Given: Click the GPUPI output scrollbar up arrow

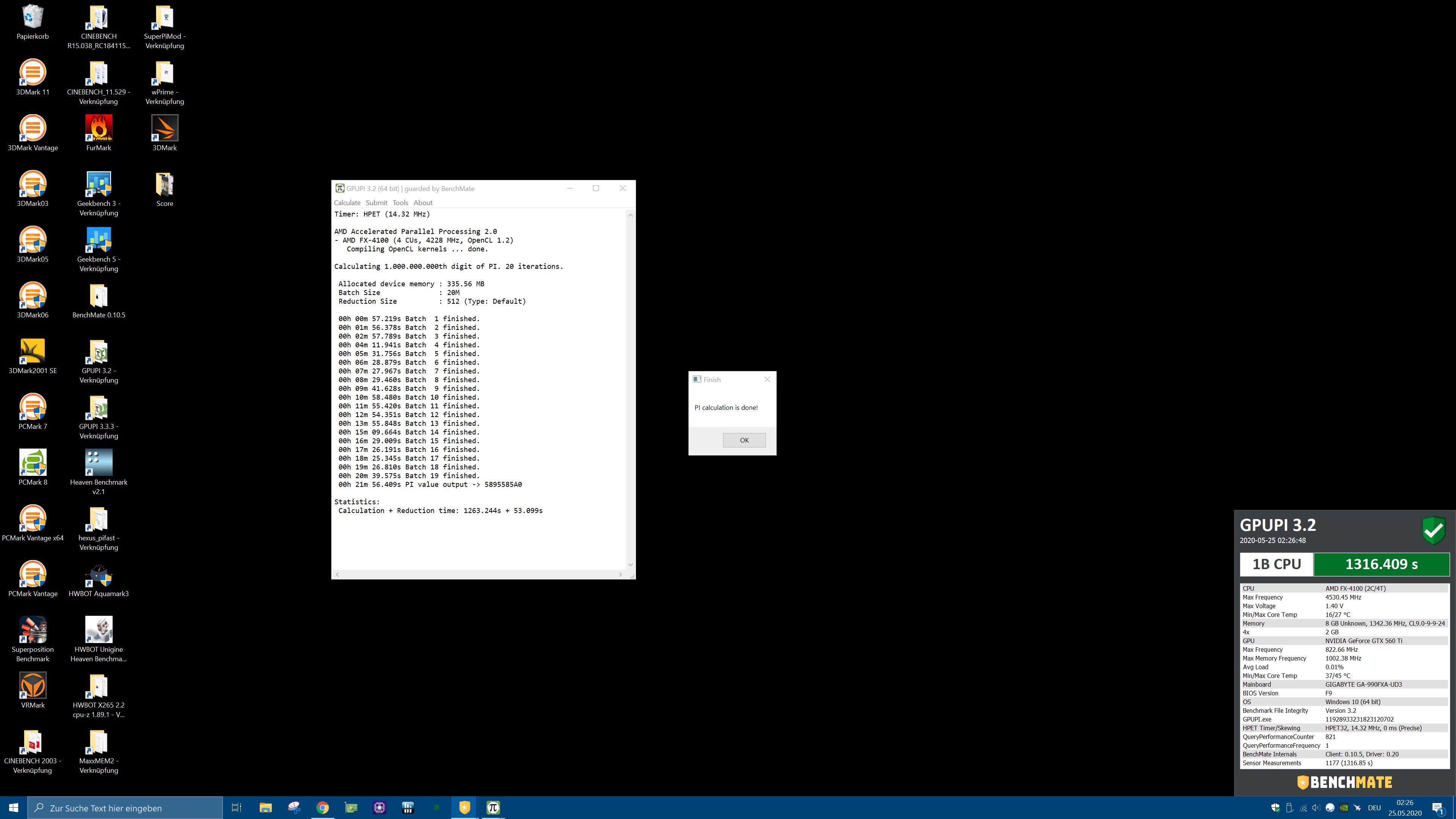Looking at the screenshot, I should coord(631,215).
